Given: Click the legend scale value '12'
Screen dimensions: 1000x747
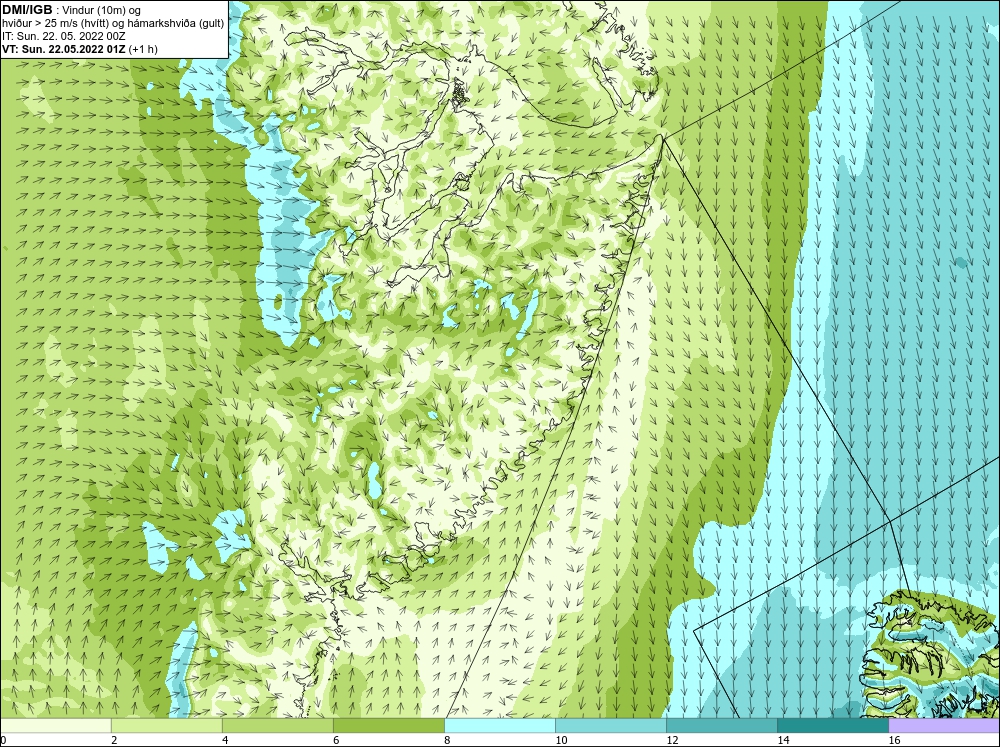Looking at the screenshot, I should tap(672, 740).
